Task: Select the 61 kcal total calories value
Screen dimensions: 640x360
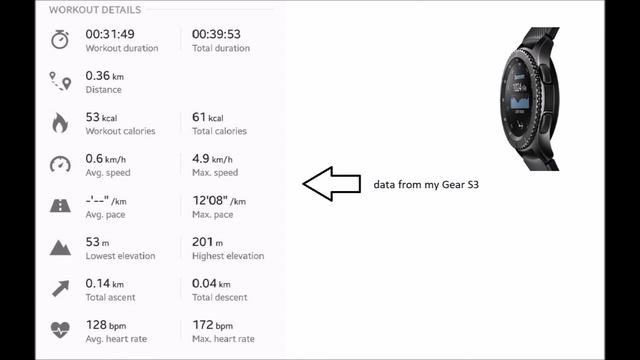Action: pos(208,118)
